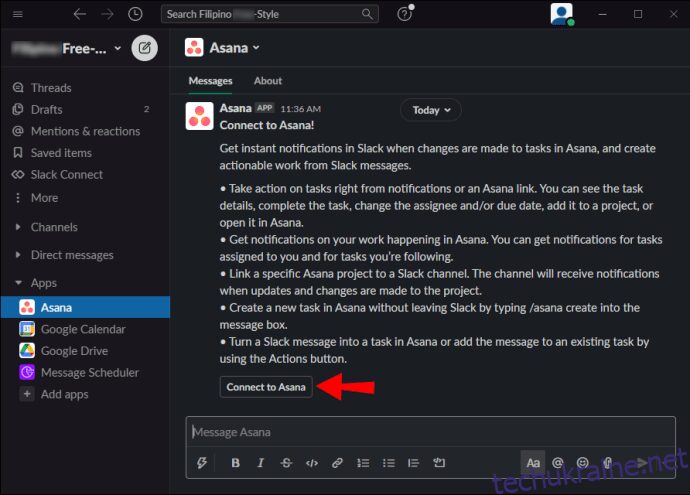
Task: Click Add apps plus icon
Action: click(x=27, y=394)
